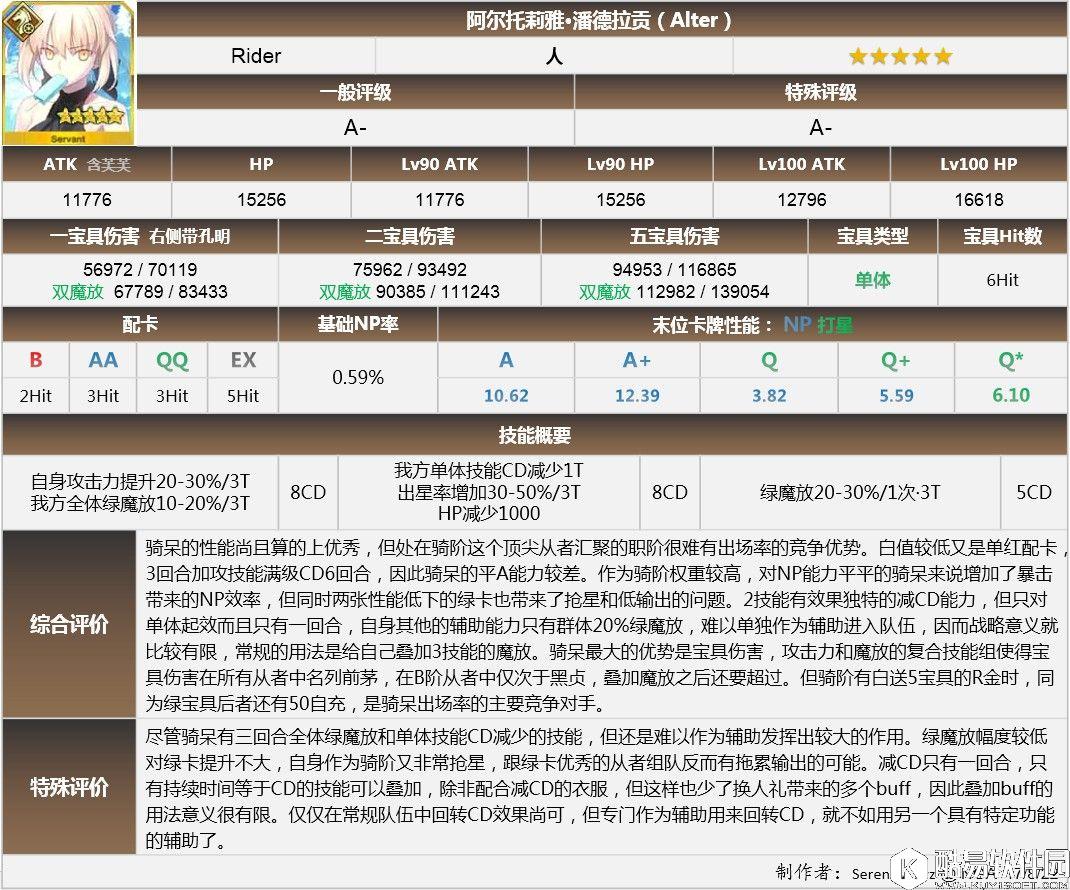Click the five gold stars rarity rating
The height and width of the screenshot is (890, 1070).
coord(900,56)
